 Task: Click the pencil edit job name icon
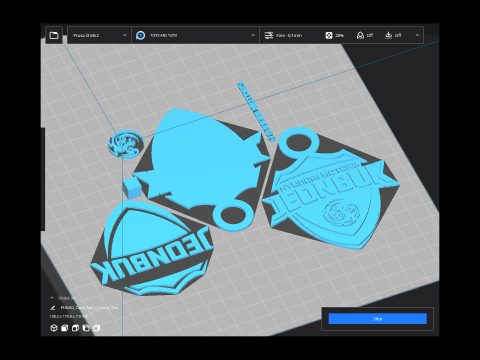52,307
